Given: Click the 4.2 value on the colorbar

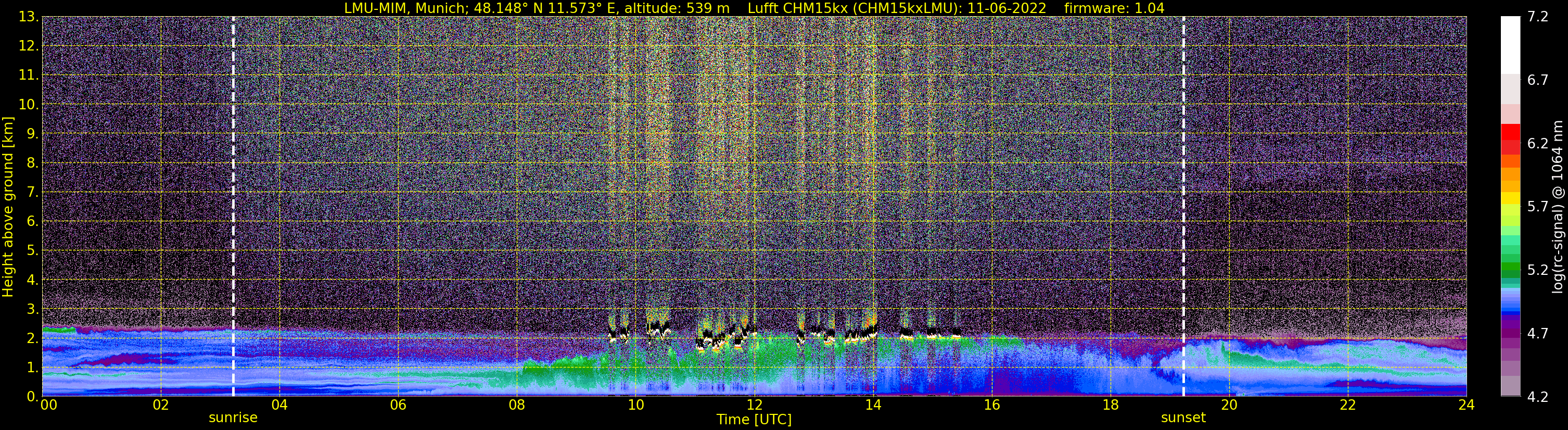Looking at the screenshot, I should point(1538,397).
